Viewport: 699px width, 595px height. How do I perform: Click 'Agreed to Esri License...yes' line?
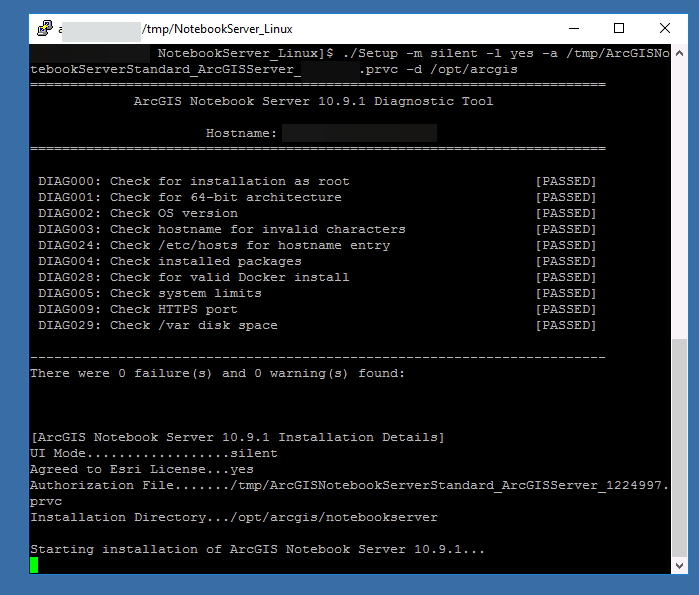pyautogui.click(x=142, y=470)
